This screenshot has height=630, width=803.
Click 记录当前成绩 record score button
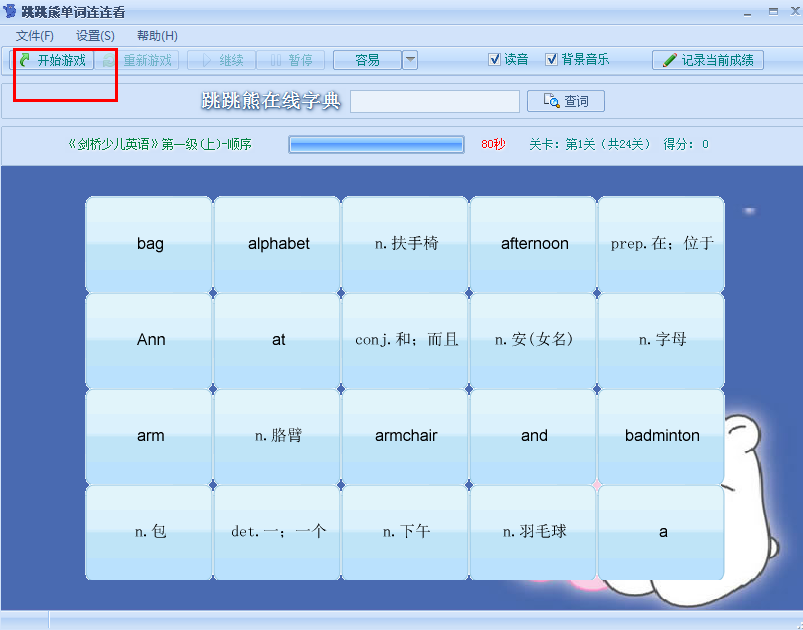[708, 60]
